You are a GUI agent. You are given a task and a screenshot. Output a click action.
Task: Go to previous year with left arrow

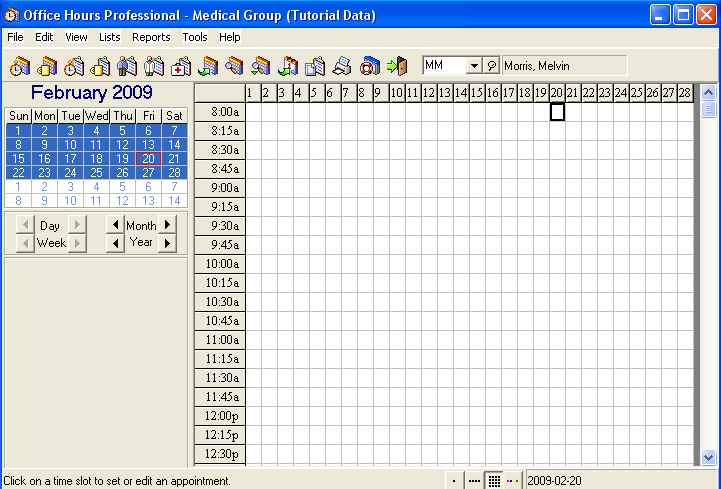coord(115,243)
